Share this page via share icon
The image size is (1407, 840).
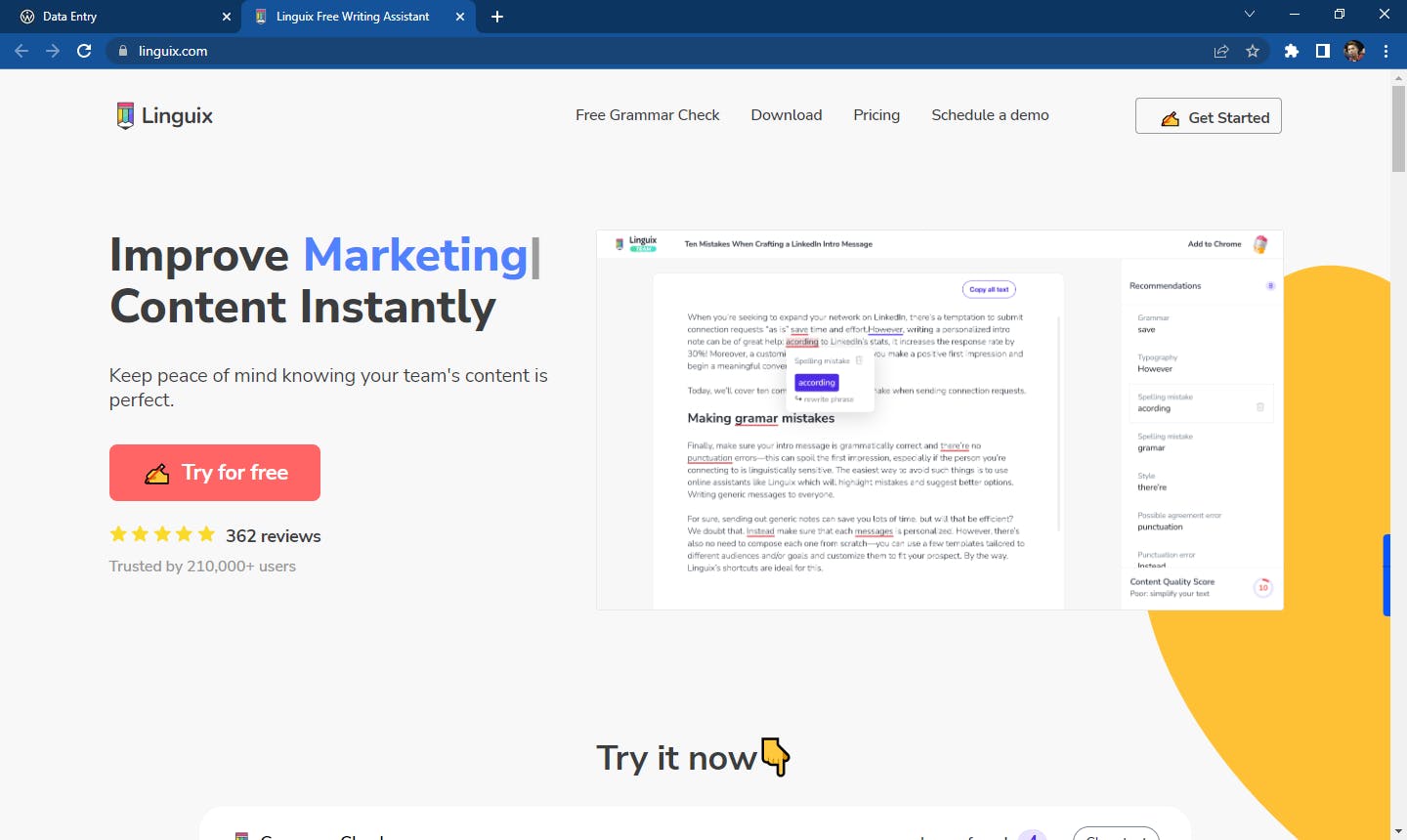pos(1221,51)
